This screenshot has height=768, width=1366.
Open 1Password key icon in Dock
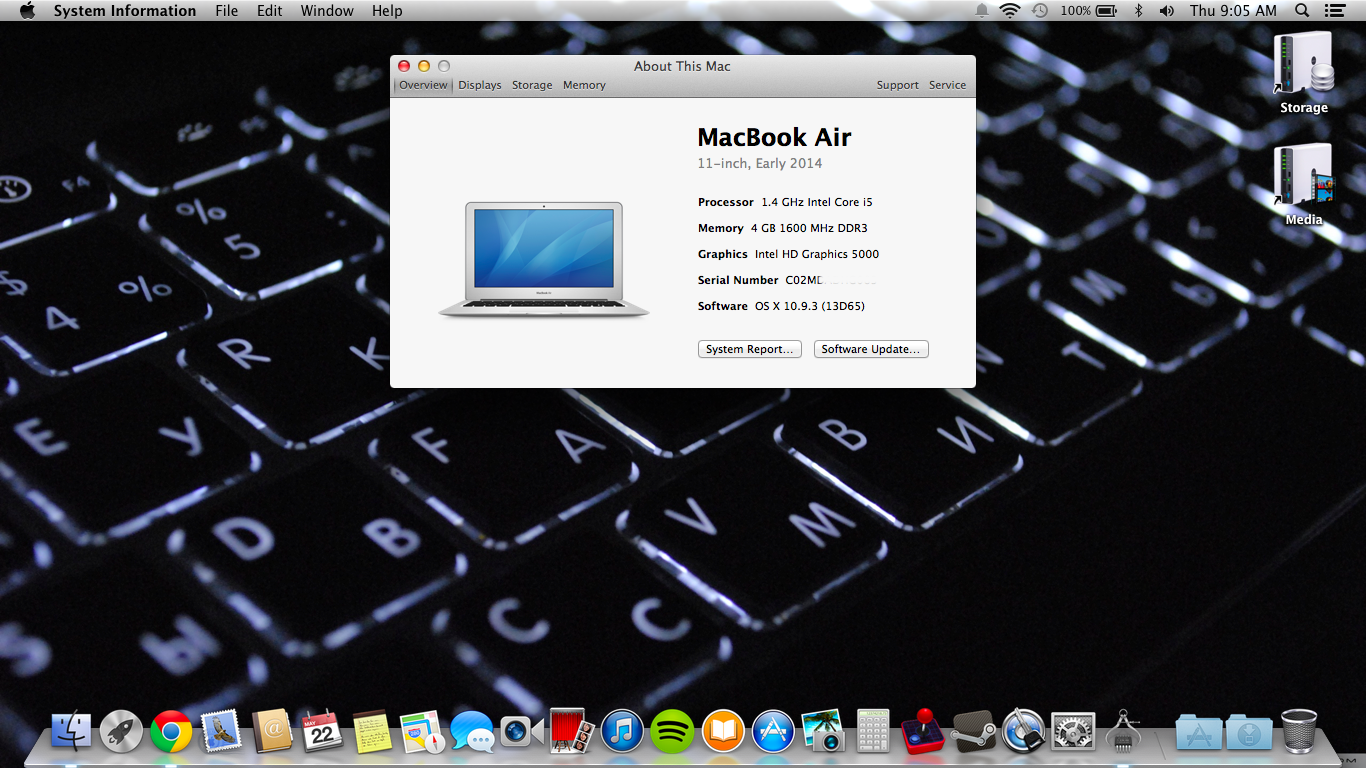pyautogui.click(x=1023, y=732)
